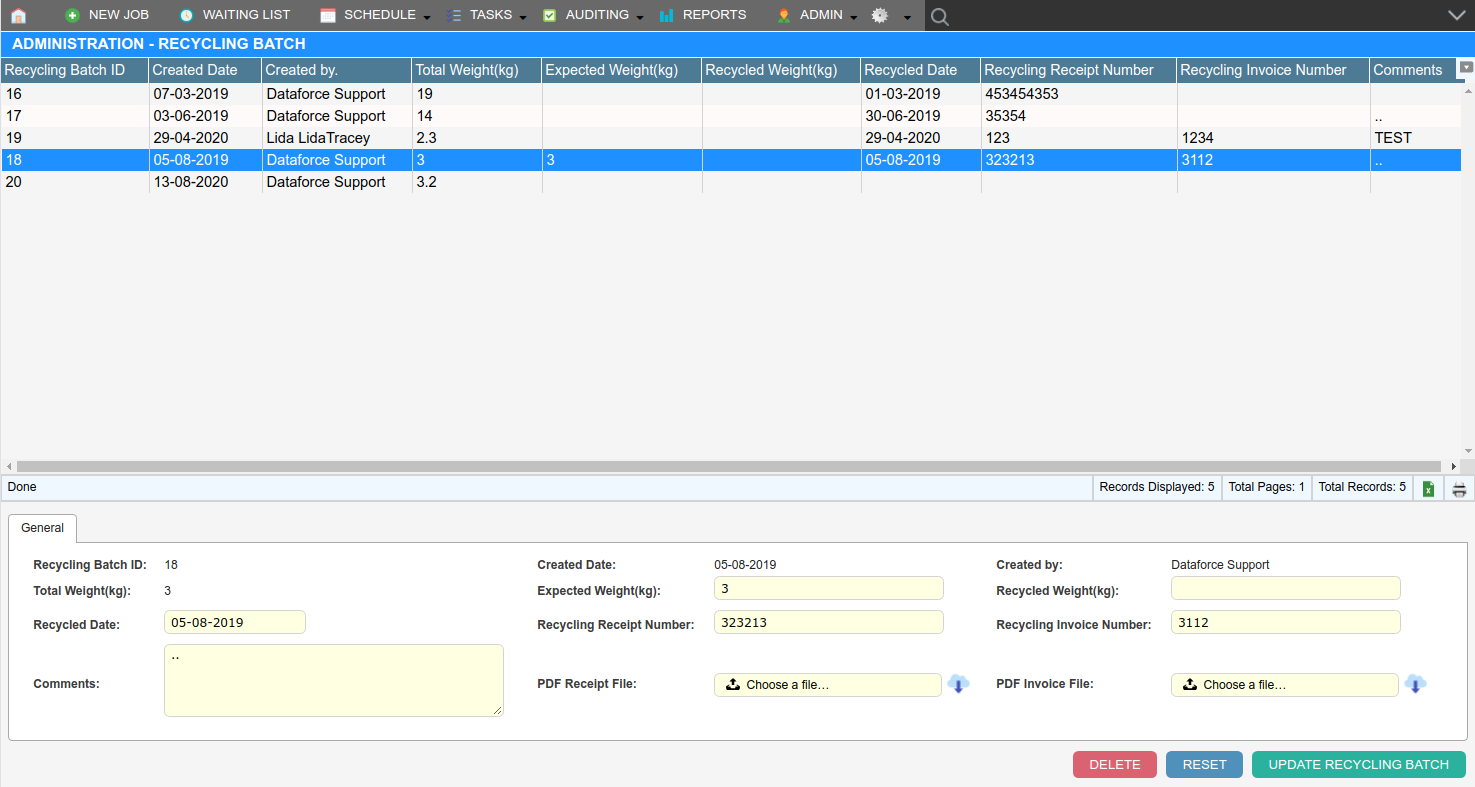Download the PDF Invoice File

tap(1415, 685)
